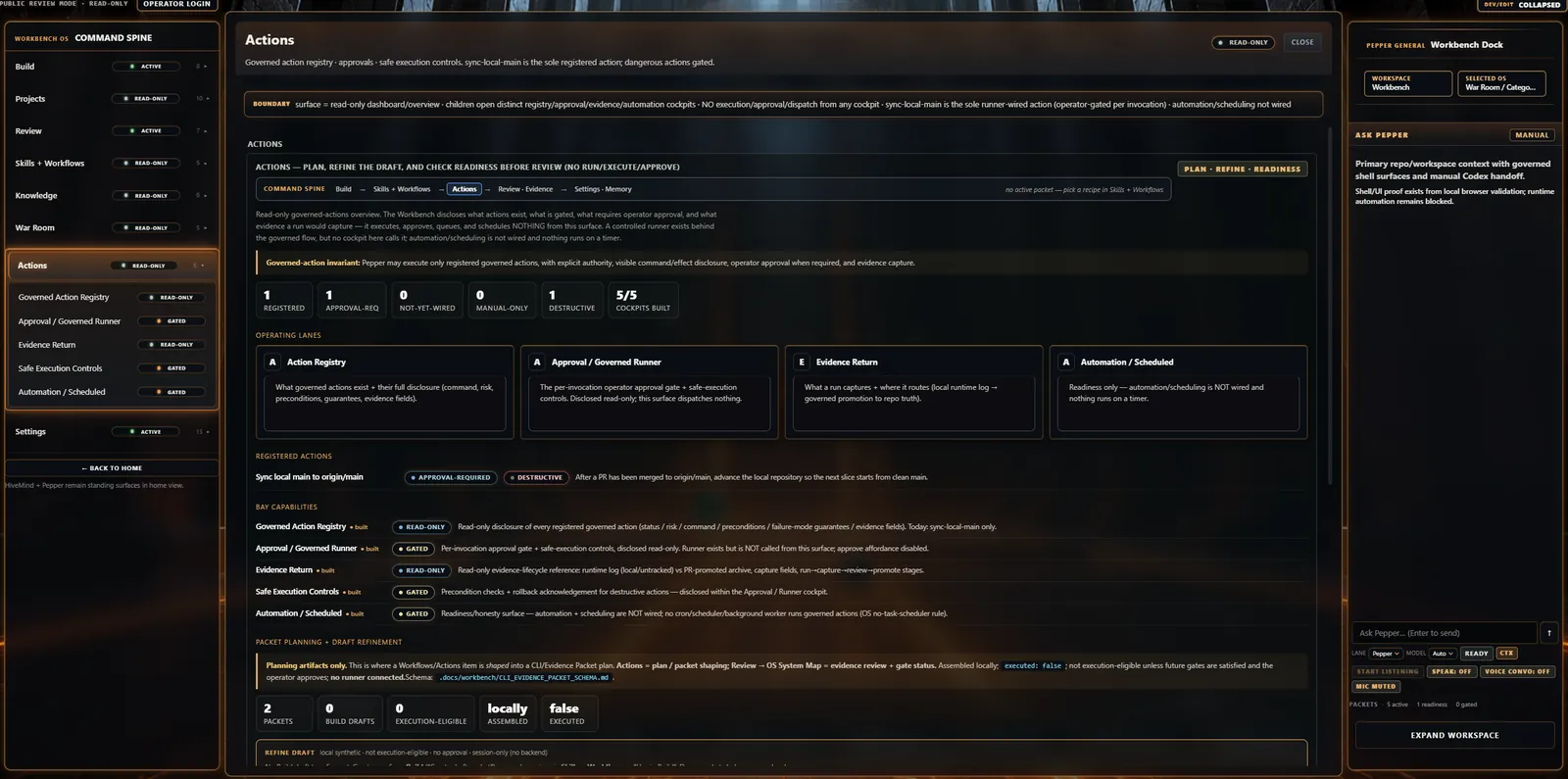
Task: Click the Plan · Refine · Readiness button
Action: [x=1242, y=170]
